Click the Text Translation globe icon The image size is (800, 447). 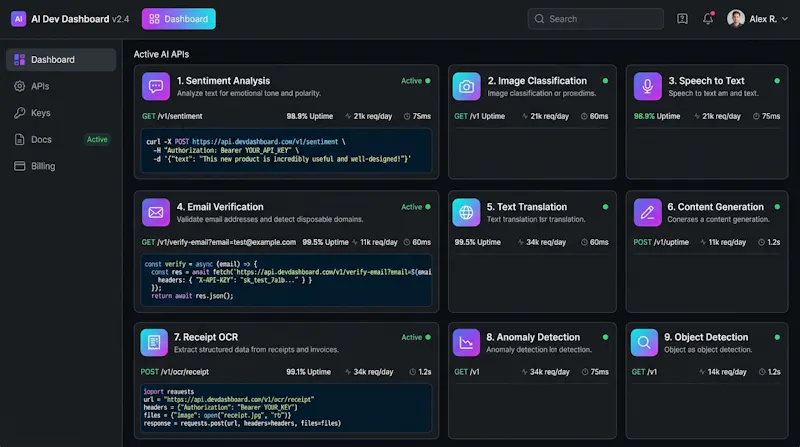(466, 212)
